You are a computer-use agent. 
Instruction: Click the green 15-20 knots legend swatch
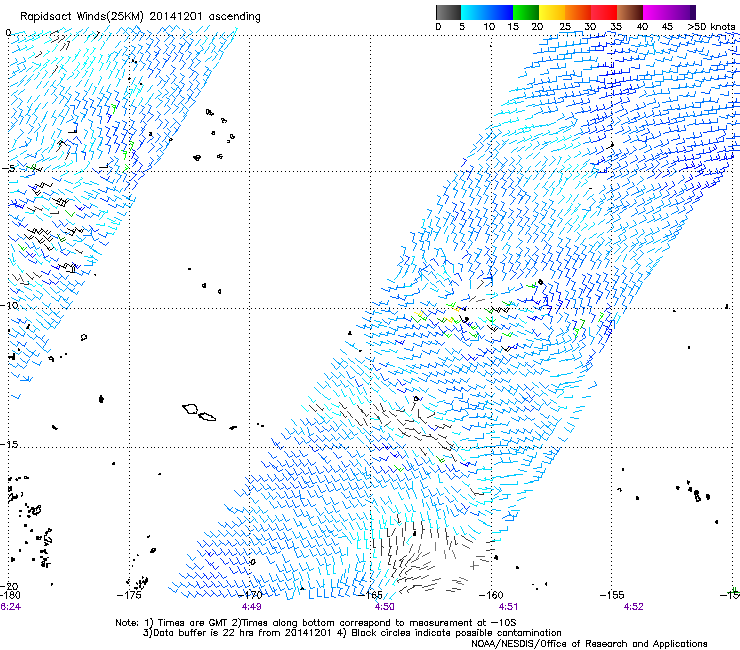[x=526, y=12]
